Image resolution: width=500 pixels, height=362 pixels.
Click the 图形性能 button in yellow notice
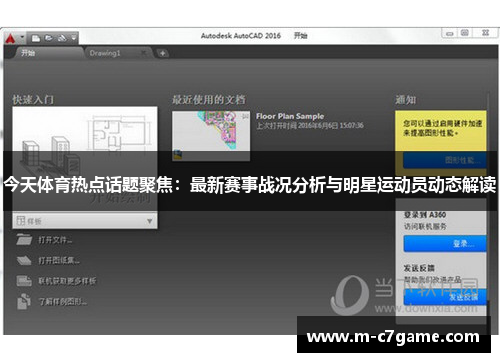click(445, 160)
